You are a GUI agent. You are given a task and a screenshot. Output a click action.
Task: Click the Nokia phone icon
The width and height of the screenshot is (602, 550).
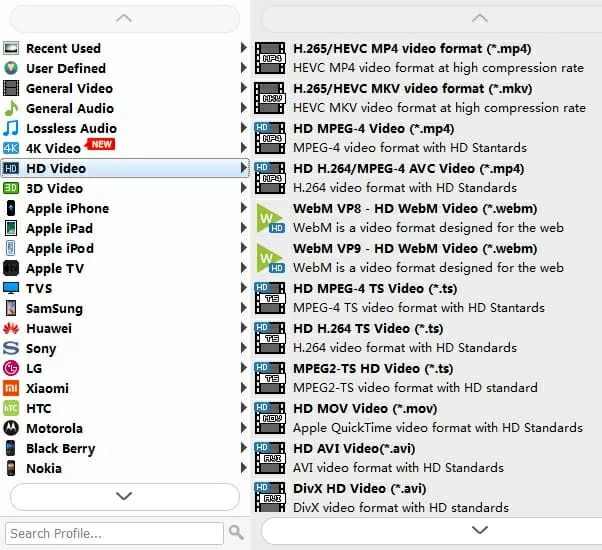pos(11,468)
